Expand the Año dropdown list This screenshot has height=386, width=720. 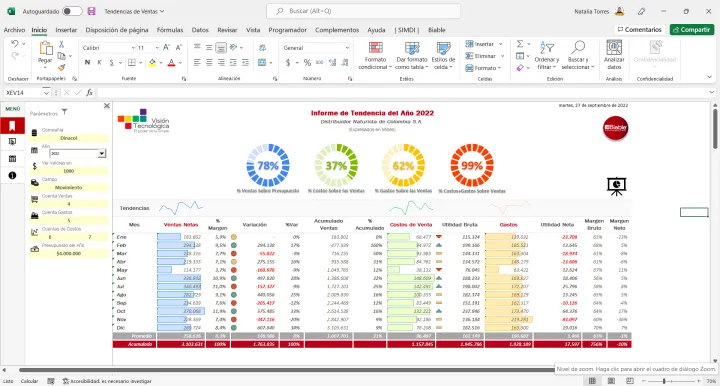click(101, 153)
